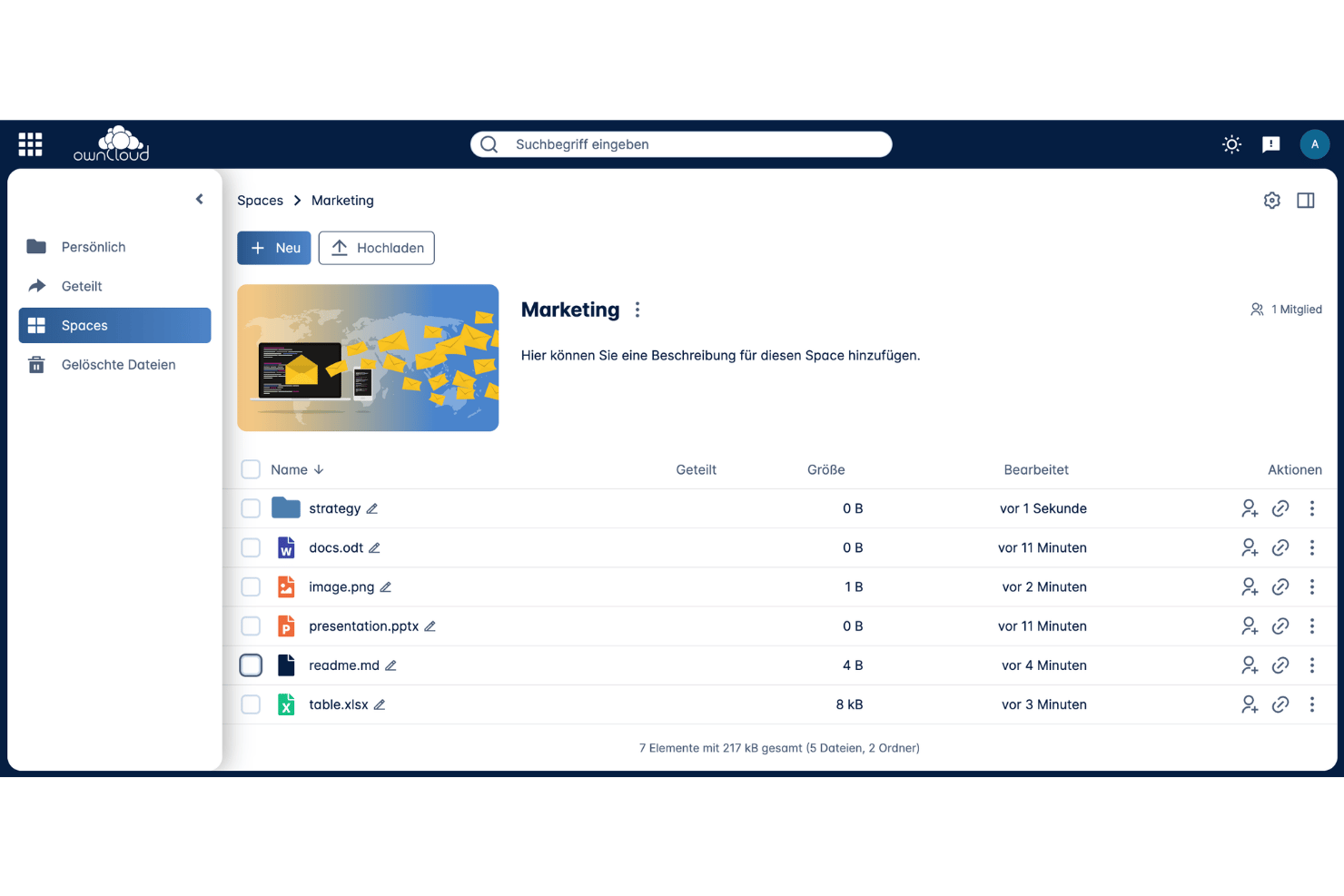1344x896 pixels.
Task: Tick the readme.md checkbox
Action: 251,665
